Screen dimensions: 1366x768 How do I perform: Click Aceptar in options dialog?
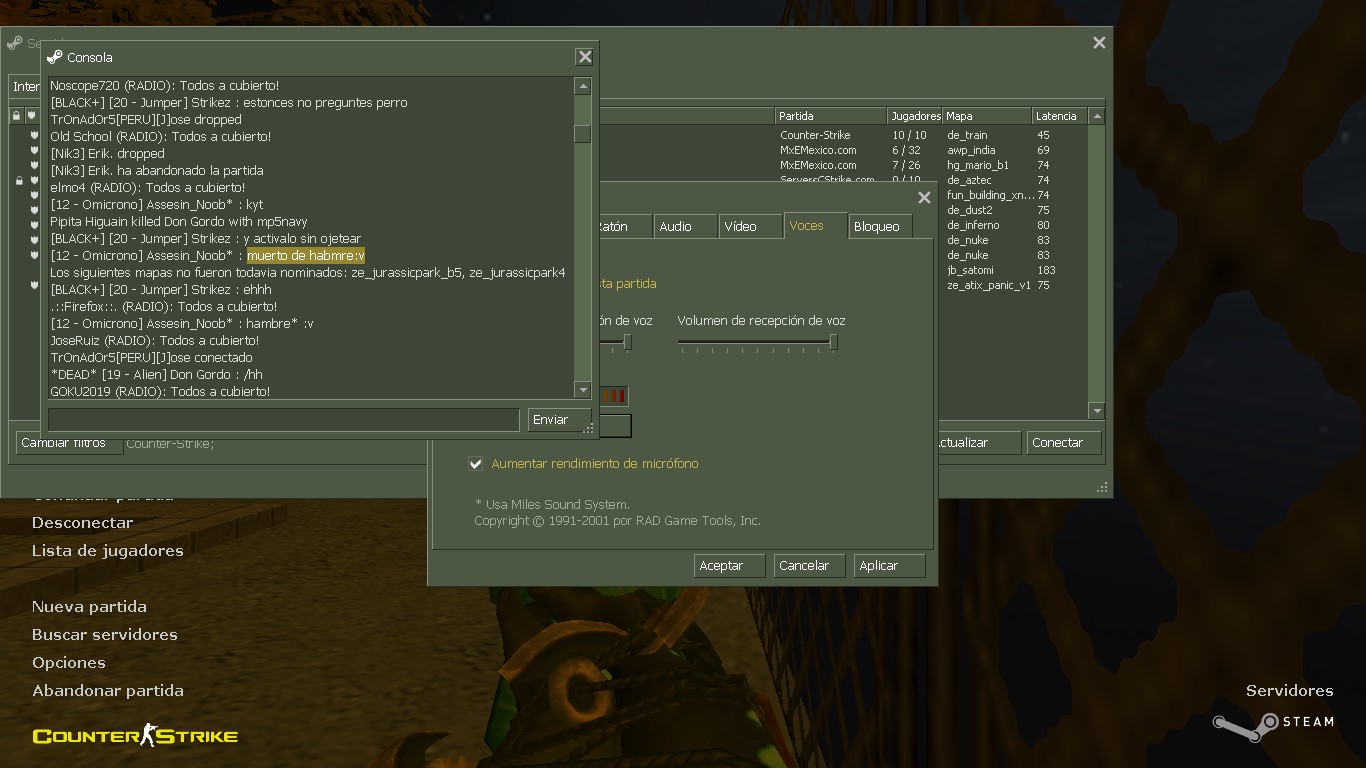coord(730,566)
